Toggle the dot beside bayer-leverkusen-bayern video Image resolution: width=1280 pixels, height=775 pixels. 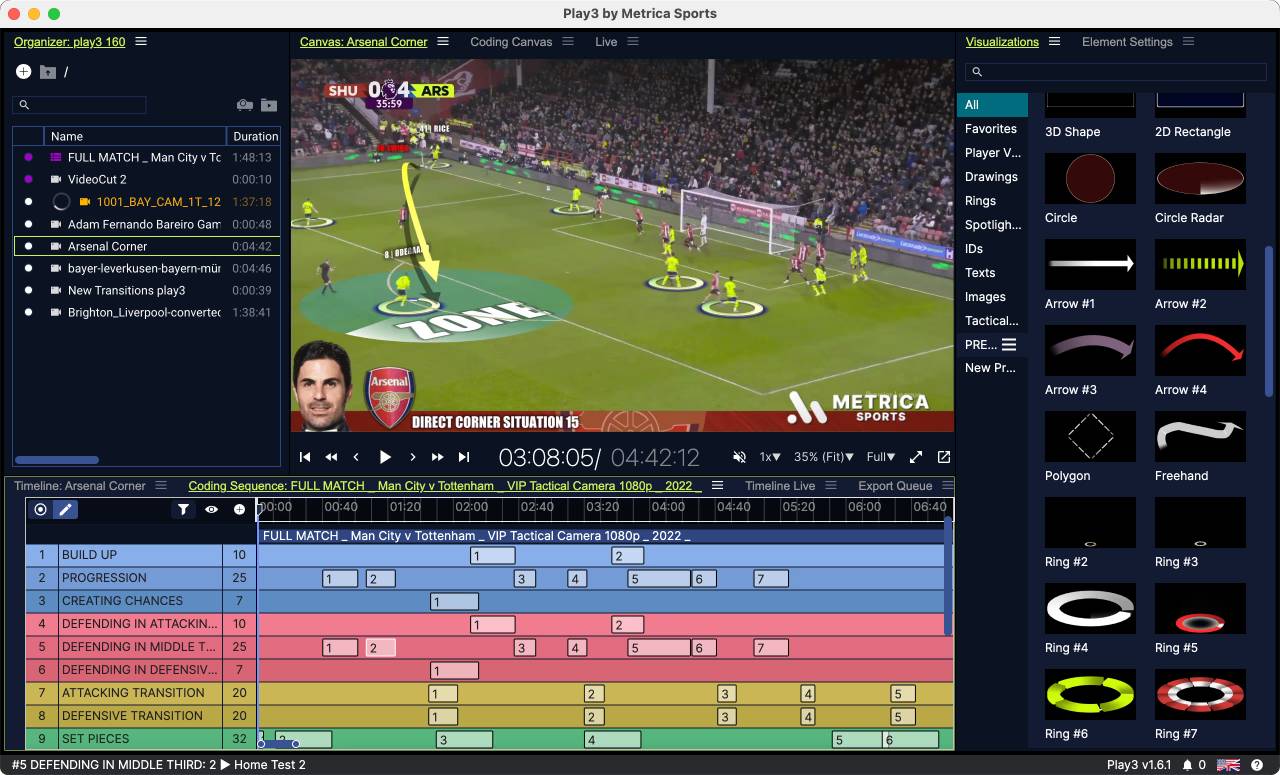point(28,268)
